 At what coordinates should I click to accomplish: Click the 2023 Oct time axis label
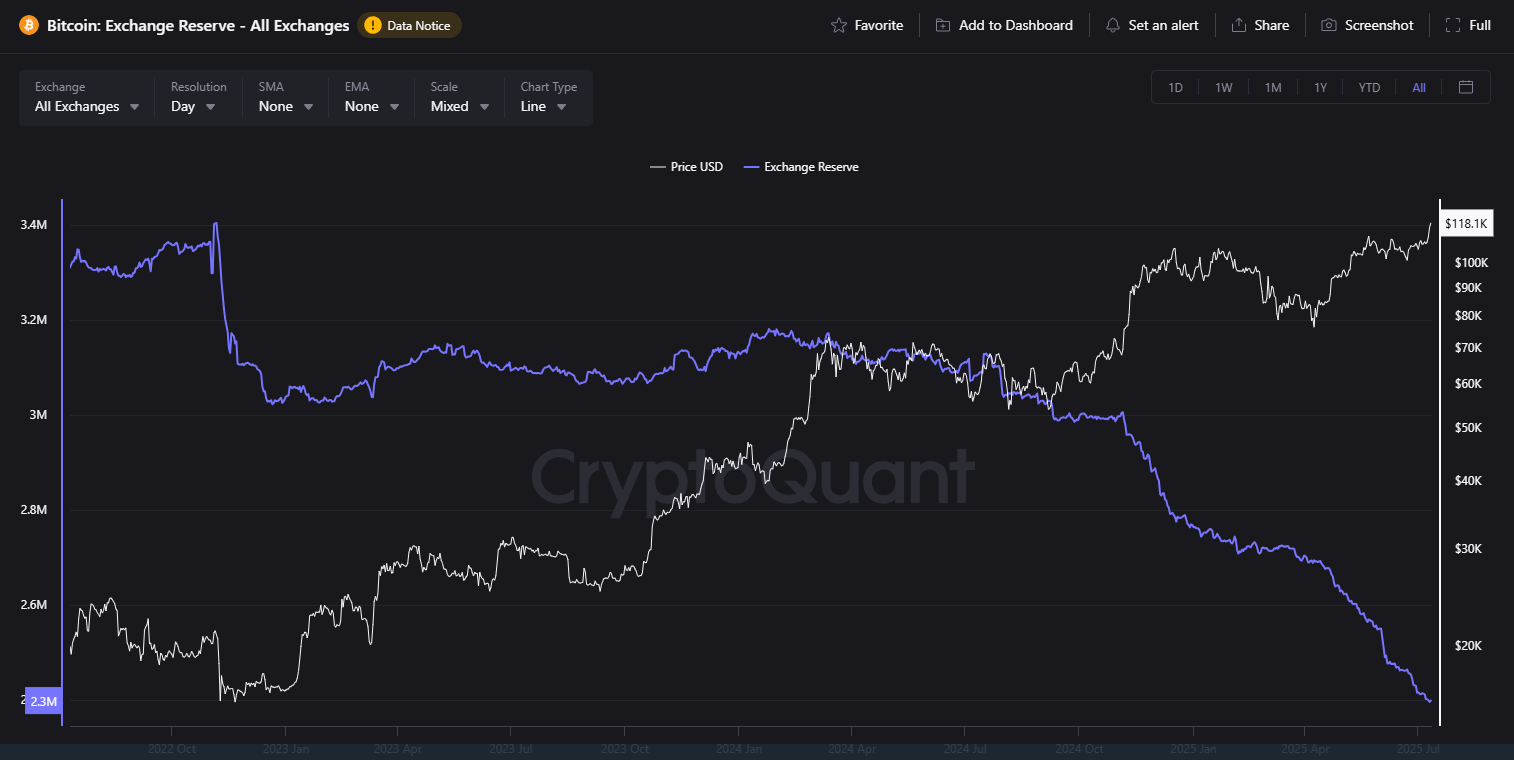coord(626,748)
